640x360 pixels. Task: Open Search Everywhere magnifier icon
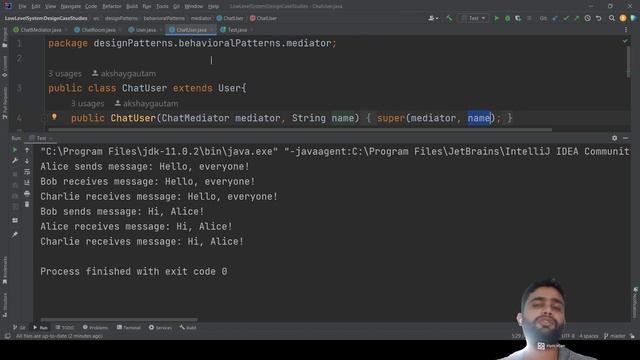[x=611, y=18]
